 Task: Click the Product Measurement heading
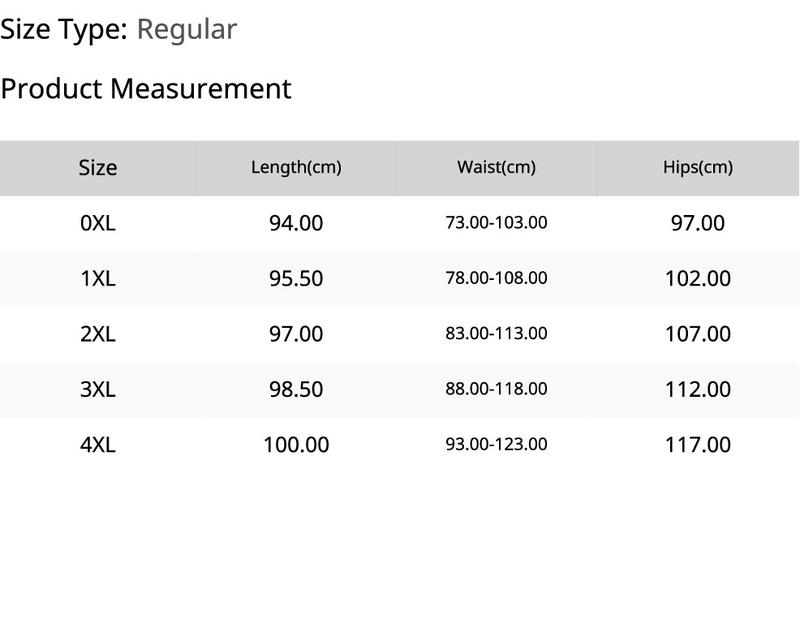click(146, 89)
